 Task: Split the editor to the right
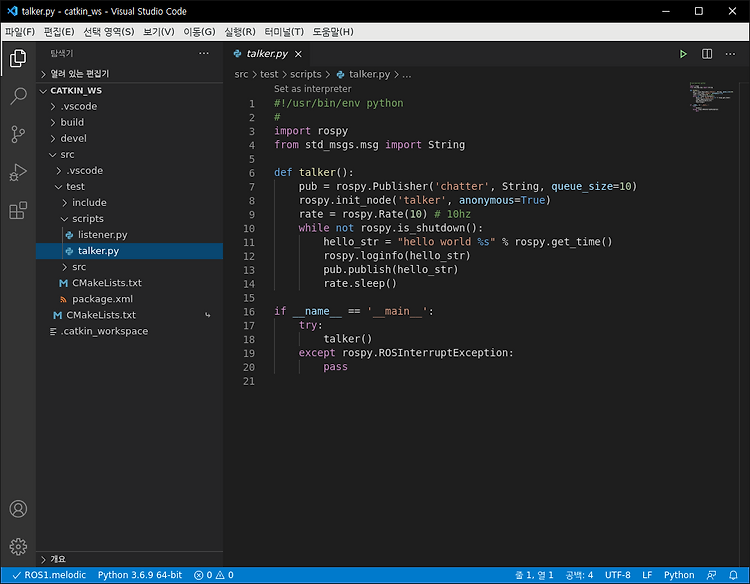[x=707, y=54]
